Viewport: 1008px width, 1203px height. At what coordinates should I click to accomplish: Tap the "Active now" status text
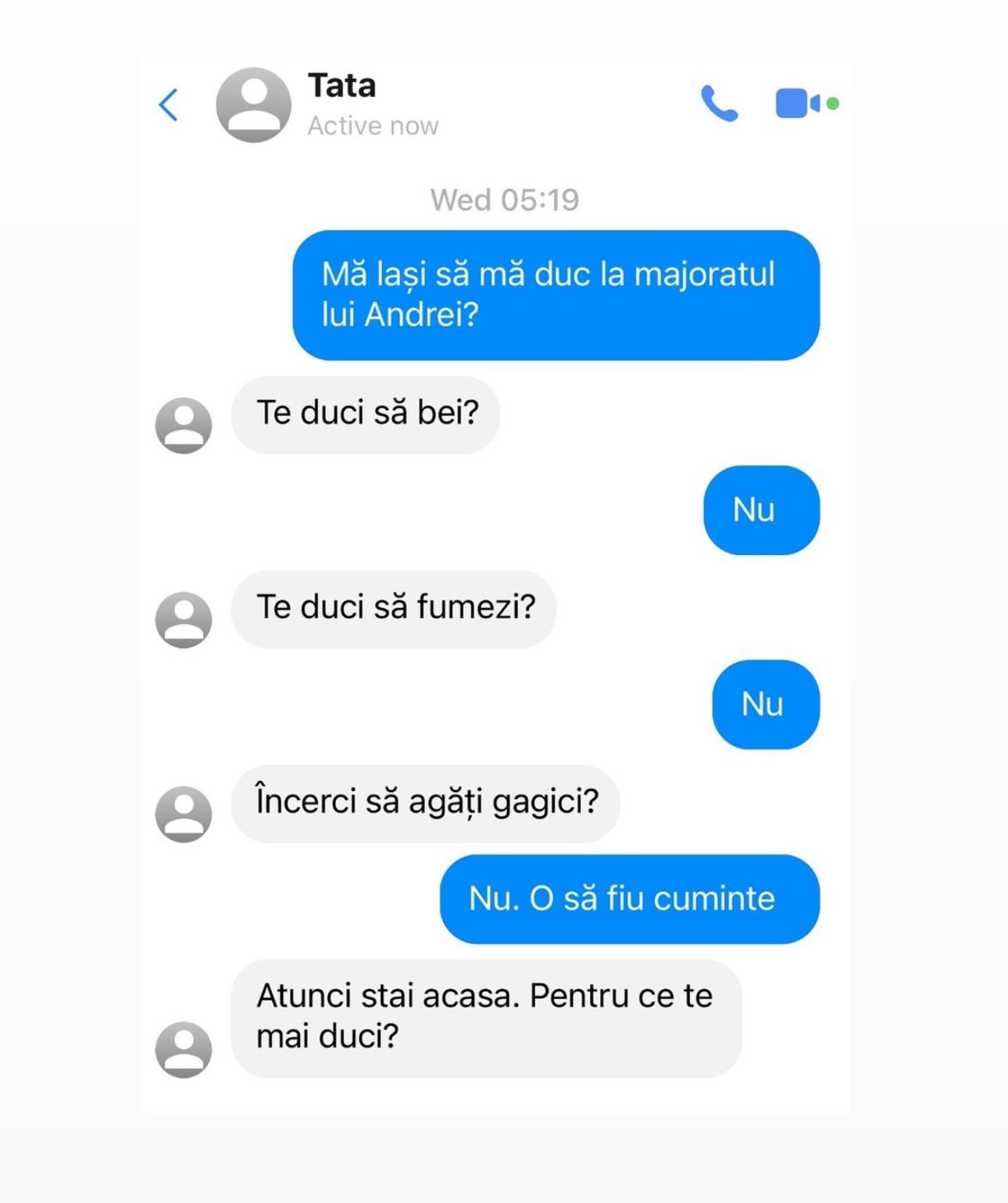373,126
